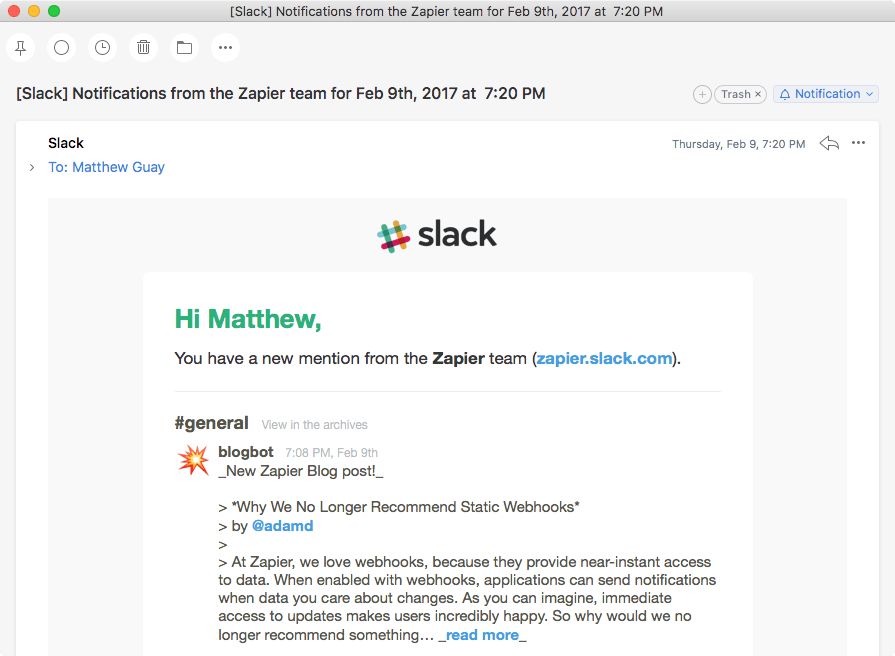The image size is (895, 656).
Task: Remove the Trash label with its x
Action: 758,93
